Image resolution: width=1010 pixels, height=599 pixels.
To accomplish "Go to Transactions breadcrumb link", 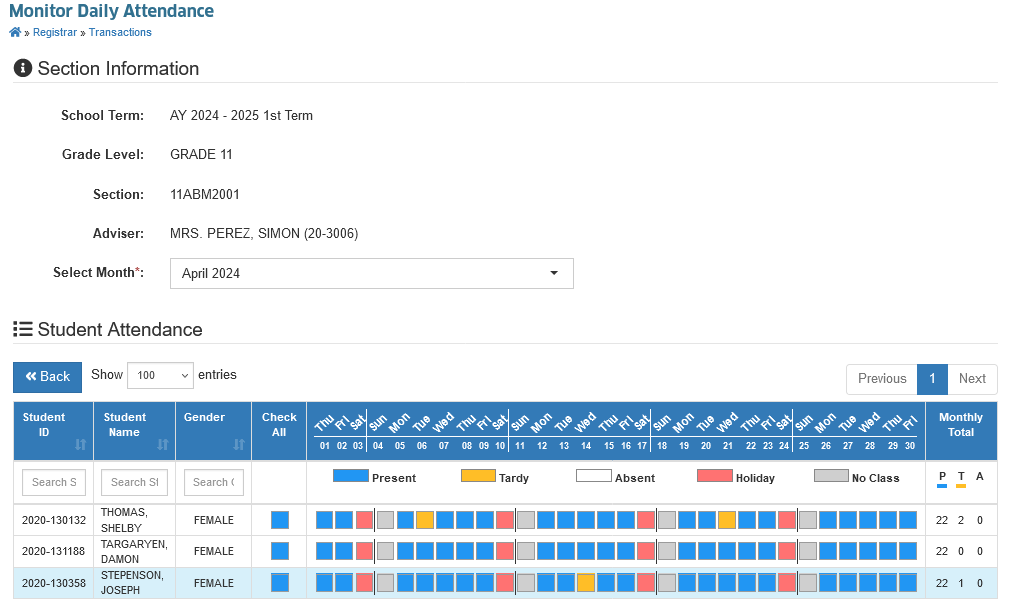I will tap(120, 32).
